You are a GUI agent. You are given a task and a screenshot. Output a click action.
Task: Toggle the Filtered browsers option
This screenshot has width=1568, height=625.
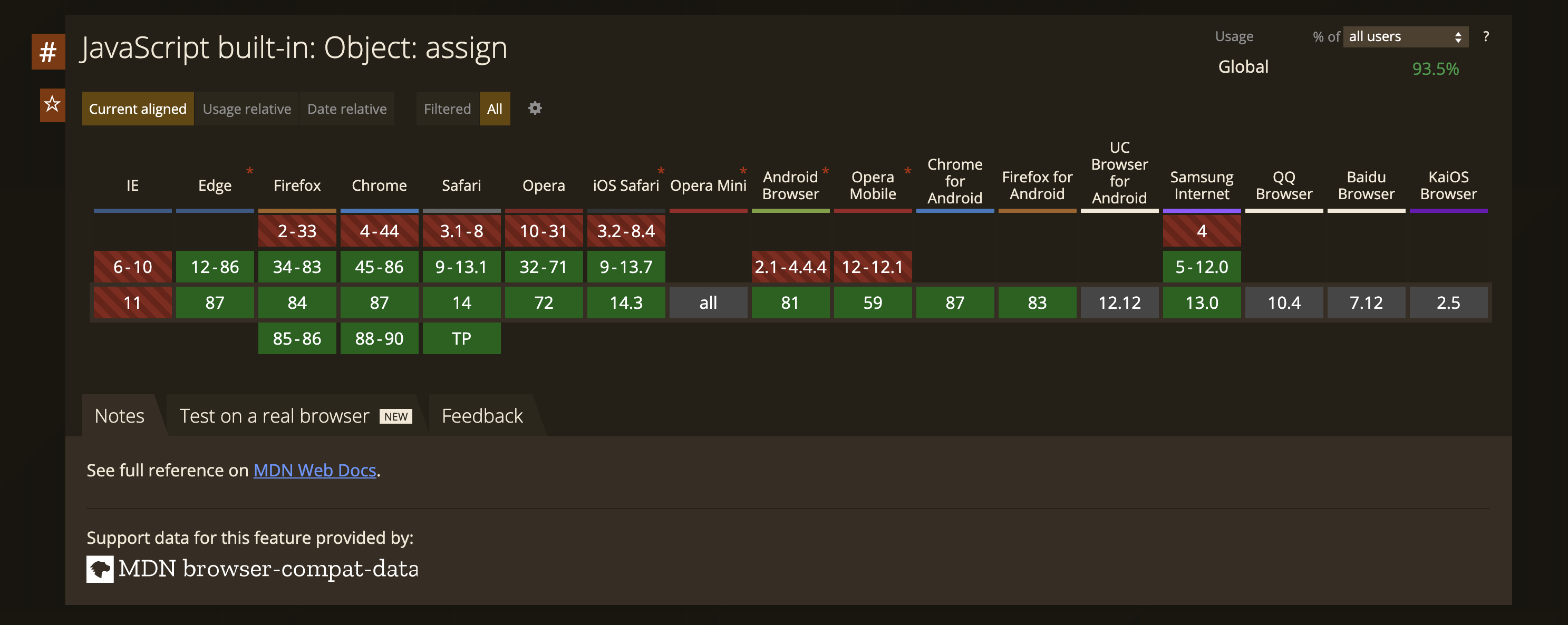click(x=447, y=109)
